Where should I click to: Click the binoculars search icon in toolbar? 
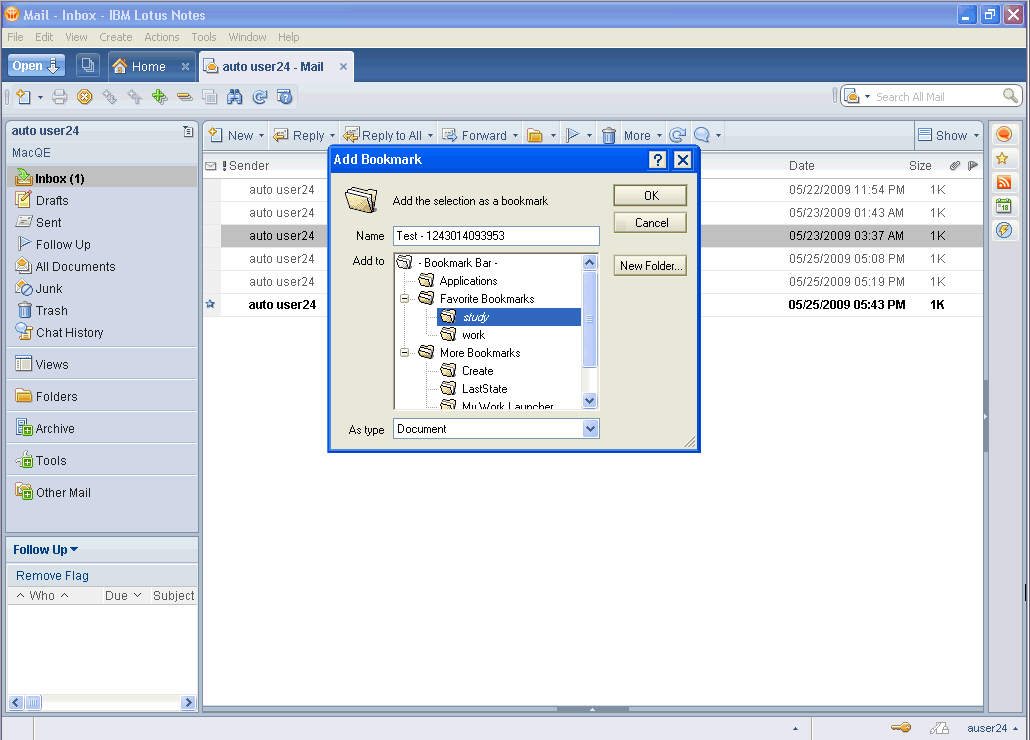click(x=235, y=97)
